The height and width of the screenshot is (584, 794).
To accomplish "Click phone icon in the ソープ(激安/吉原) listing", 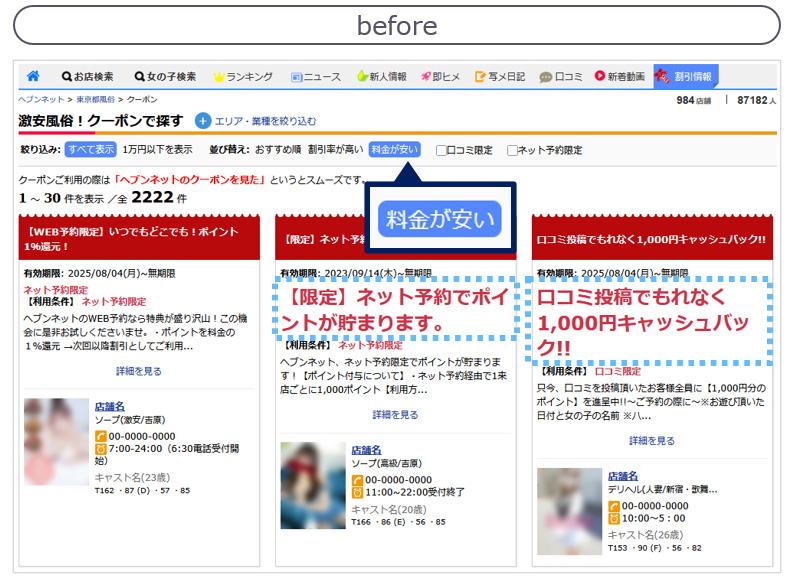I will [x=101, y=436].
